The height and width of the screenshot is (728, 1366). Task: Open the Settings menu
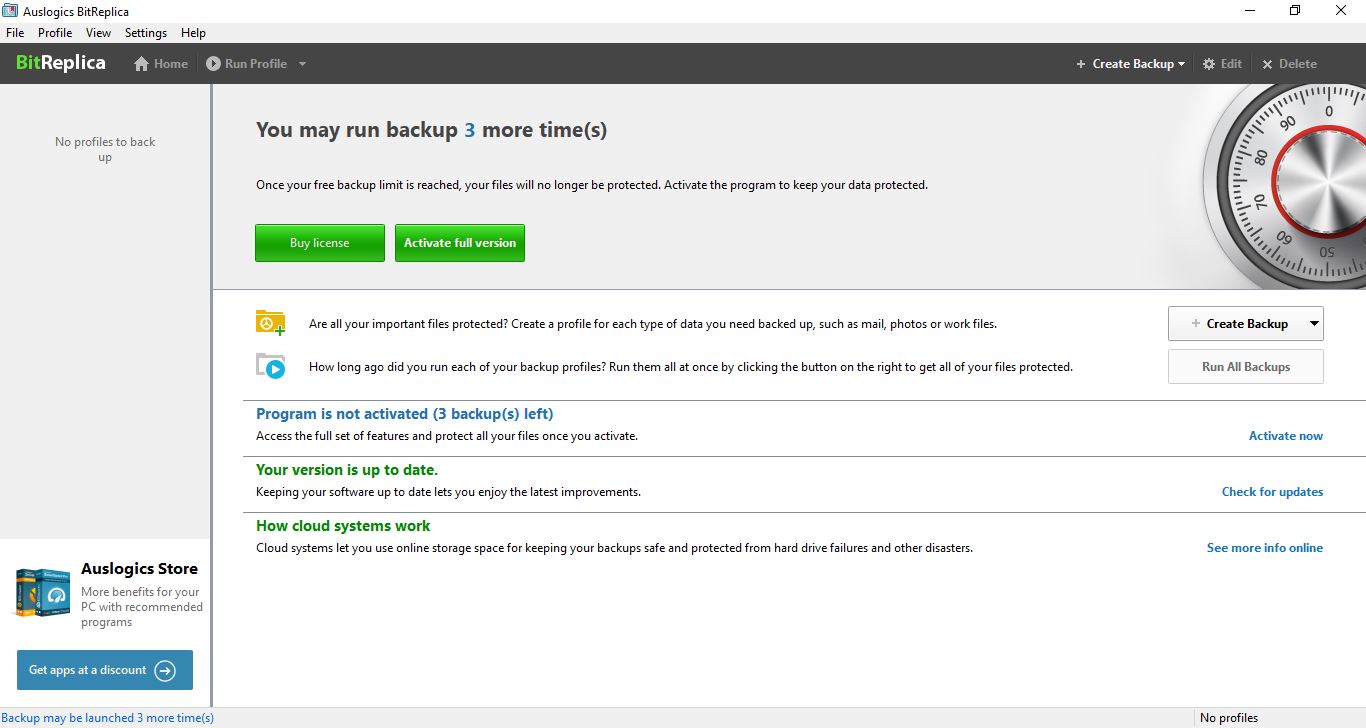146,33
